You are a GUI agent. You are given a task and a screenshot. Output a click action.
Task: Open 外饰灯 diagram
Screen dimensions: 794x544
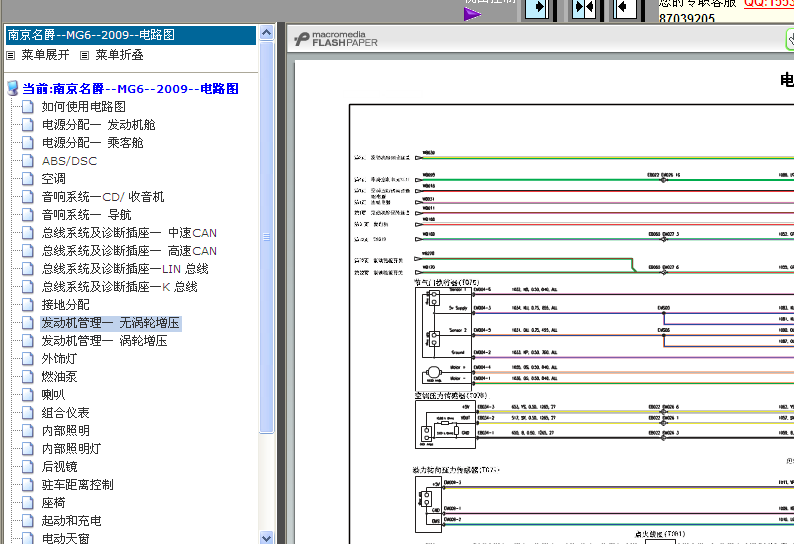59,359
